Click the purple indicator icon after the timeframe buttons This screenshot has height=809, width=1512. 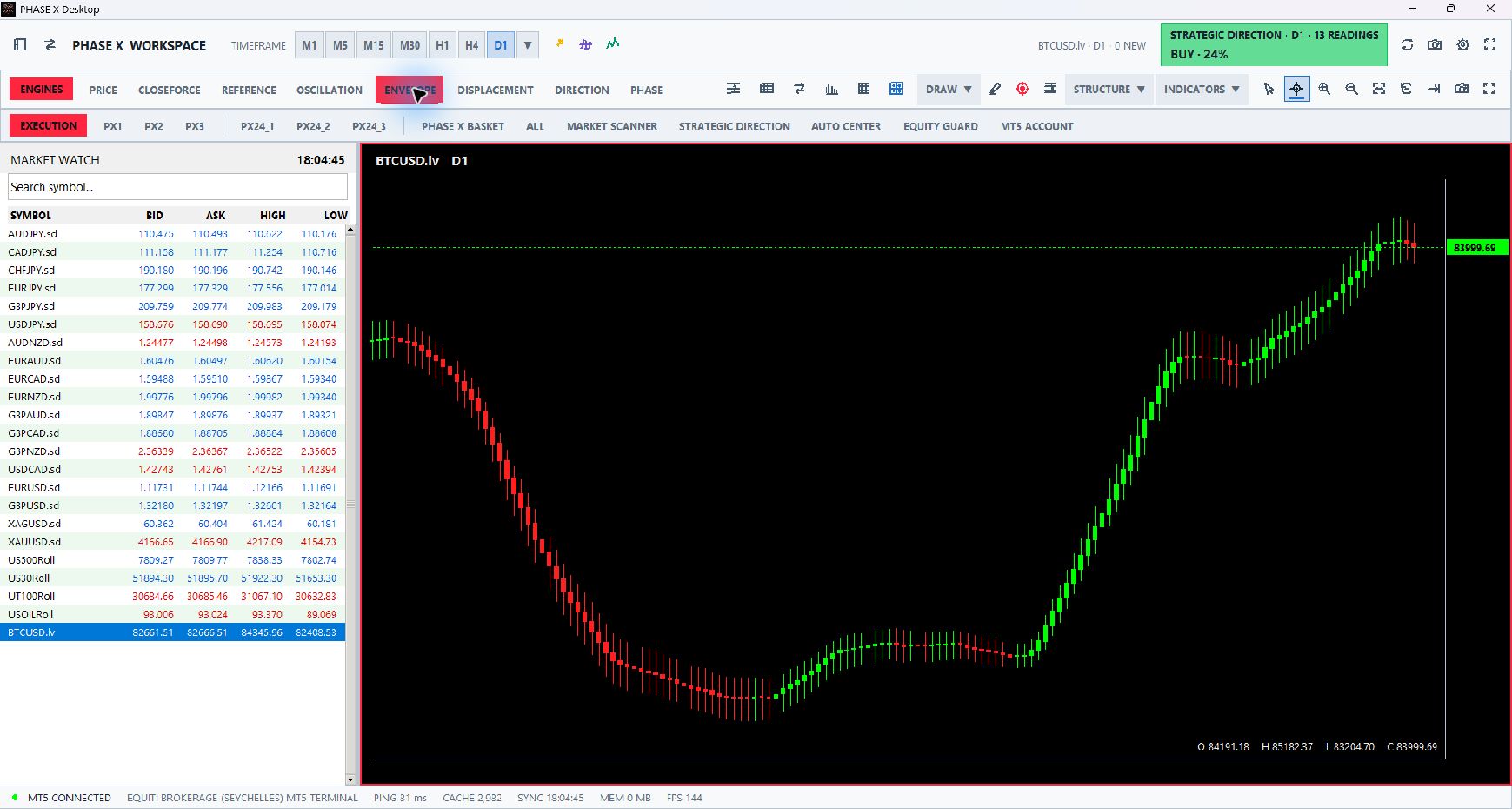pos(586,43)
